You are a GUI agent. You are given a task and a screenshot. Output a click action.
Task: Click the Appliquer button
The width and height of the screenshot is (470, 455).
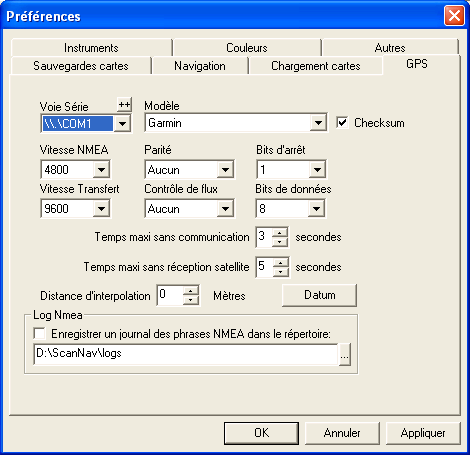click(423, 433)
